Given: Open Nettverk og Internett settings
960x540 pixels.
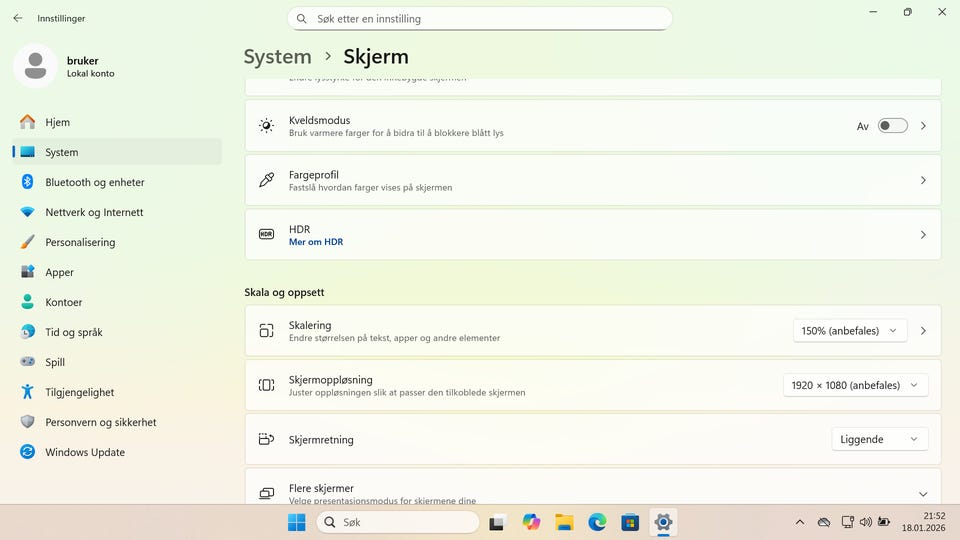Looking at the screenshot, I should pos(117,212).
